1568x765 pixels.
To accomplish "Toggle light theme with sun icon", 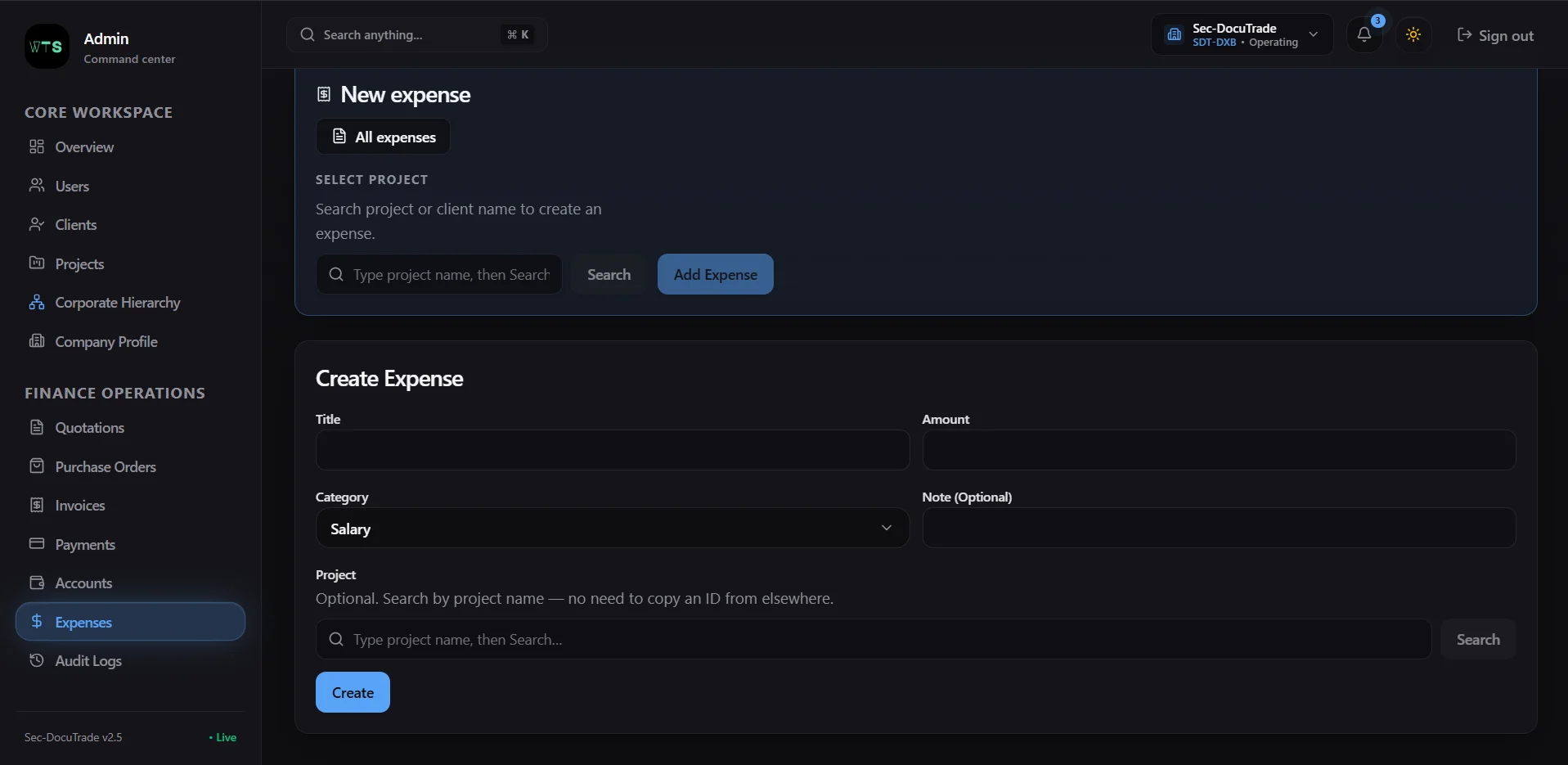I will pos(1413,34).
